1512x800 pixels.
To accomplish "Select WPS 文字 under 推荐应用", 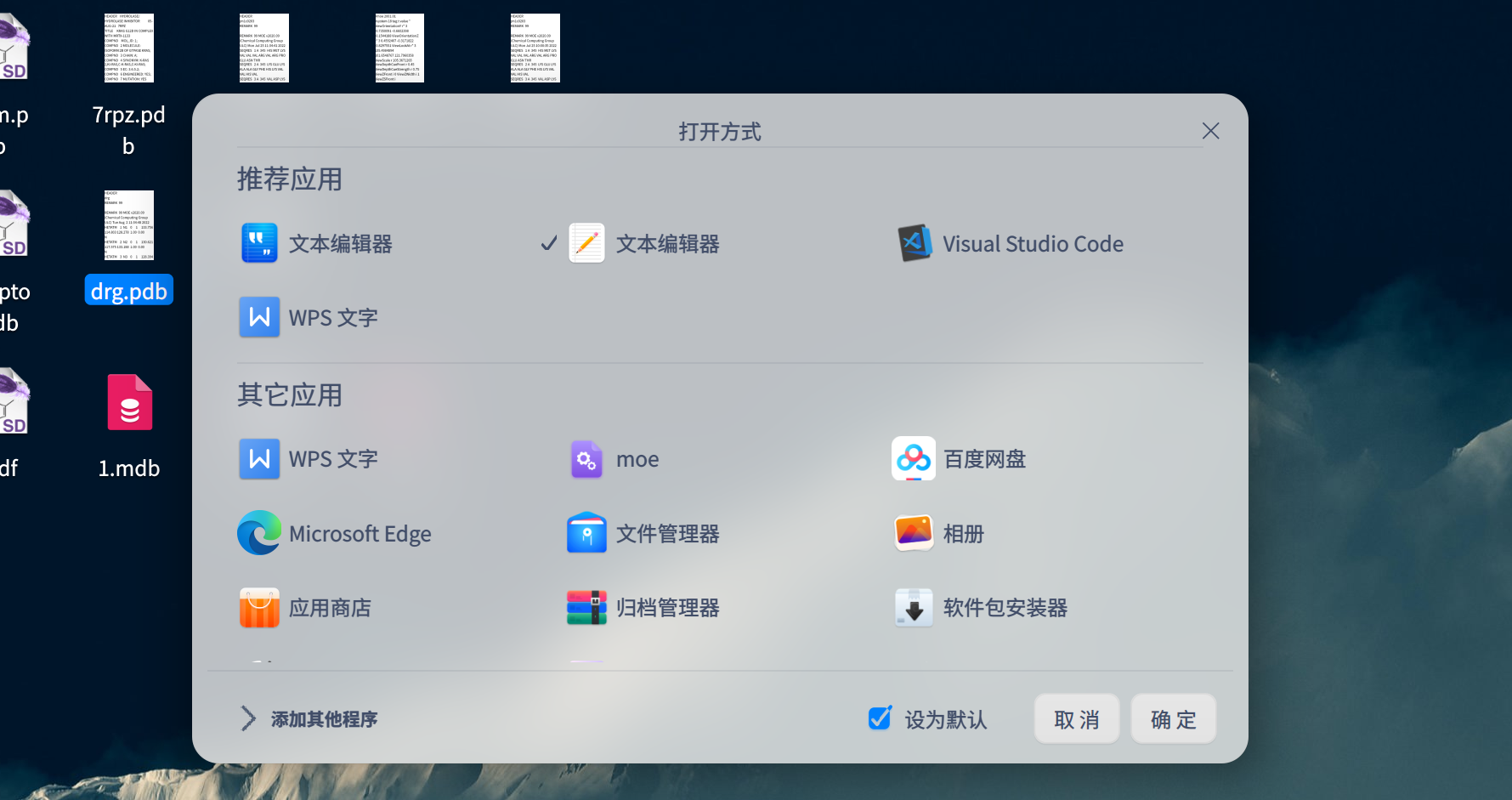I will pos(309,318).
